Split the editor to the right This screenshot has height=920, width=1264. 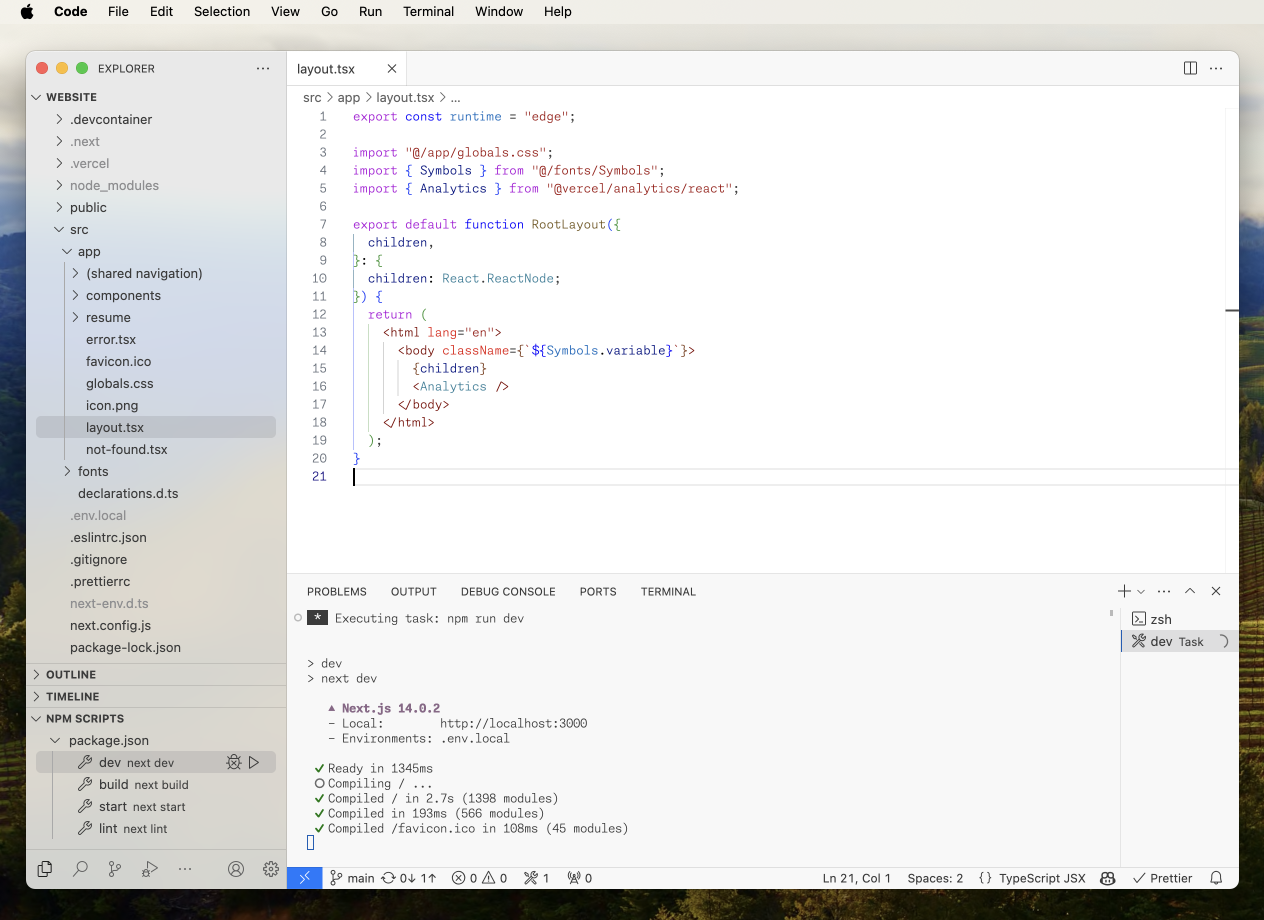(x=1190, y=68)
